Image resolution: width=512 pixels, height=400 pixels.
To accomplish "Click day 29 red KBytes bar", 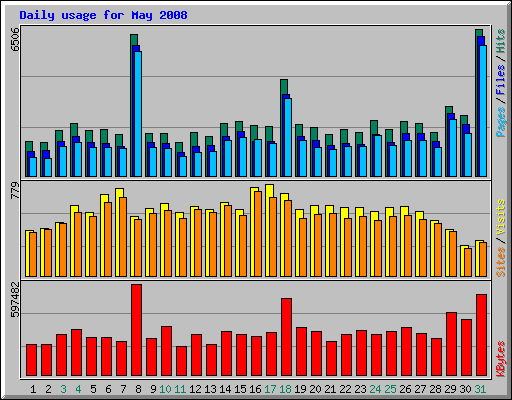I will [451, 344].
